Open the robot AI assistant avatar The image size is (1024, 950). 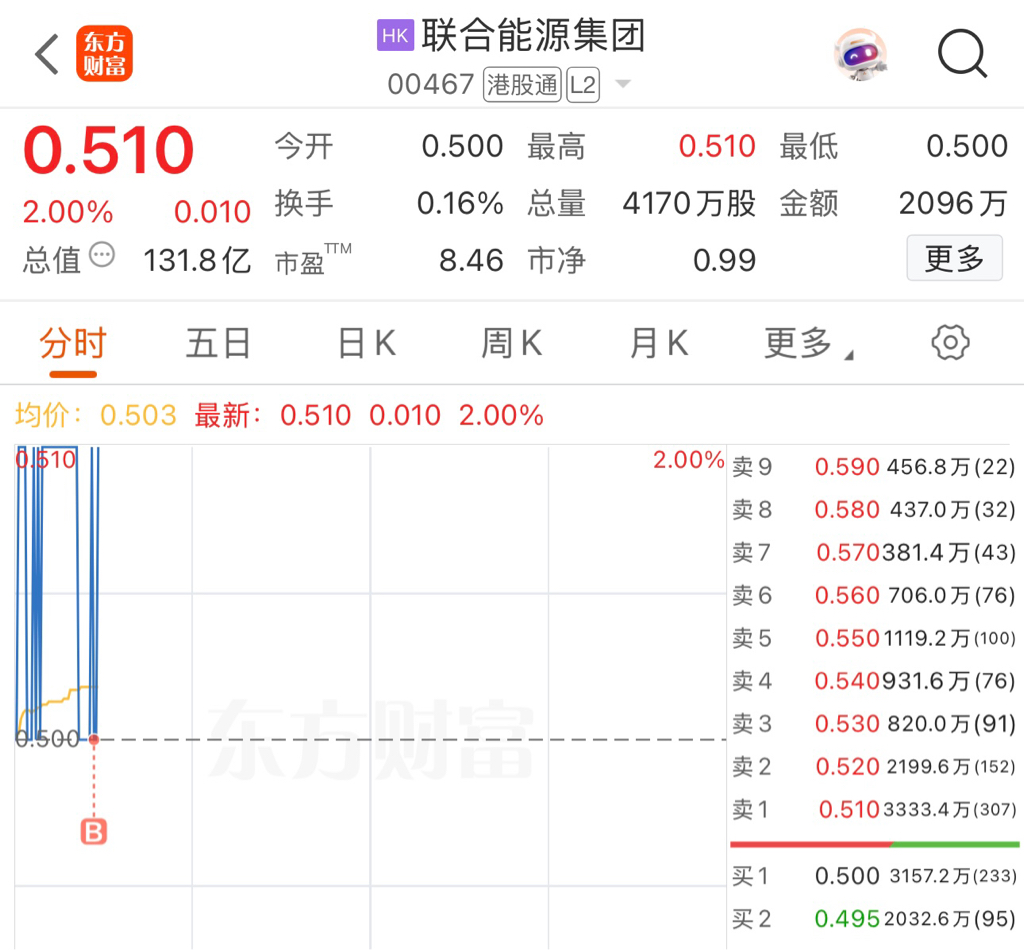point(861,54)
